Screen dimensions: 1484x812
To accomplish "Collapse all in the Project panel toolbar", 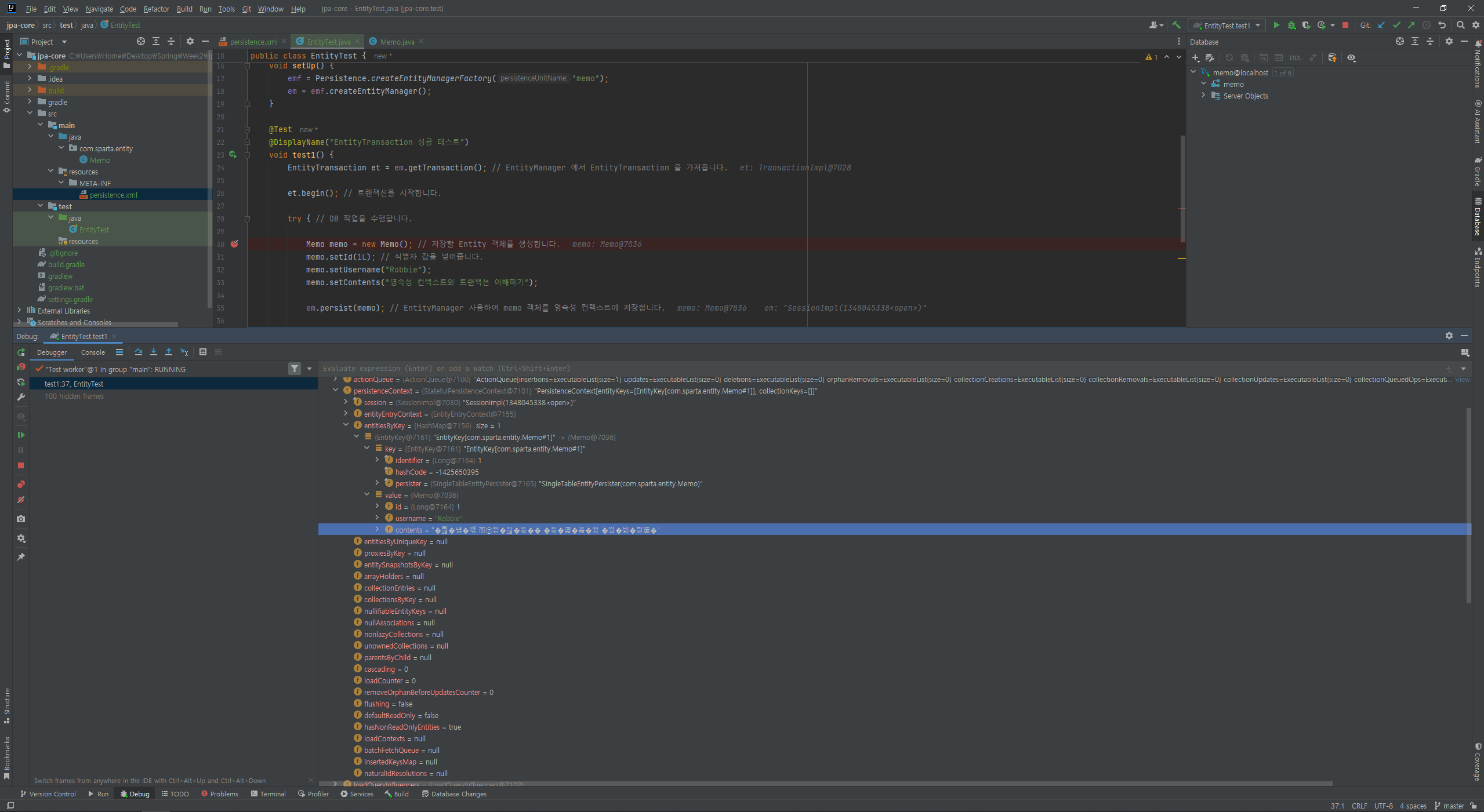I will click(171, 41).
